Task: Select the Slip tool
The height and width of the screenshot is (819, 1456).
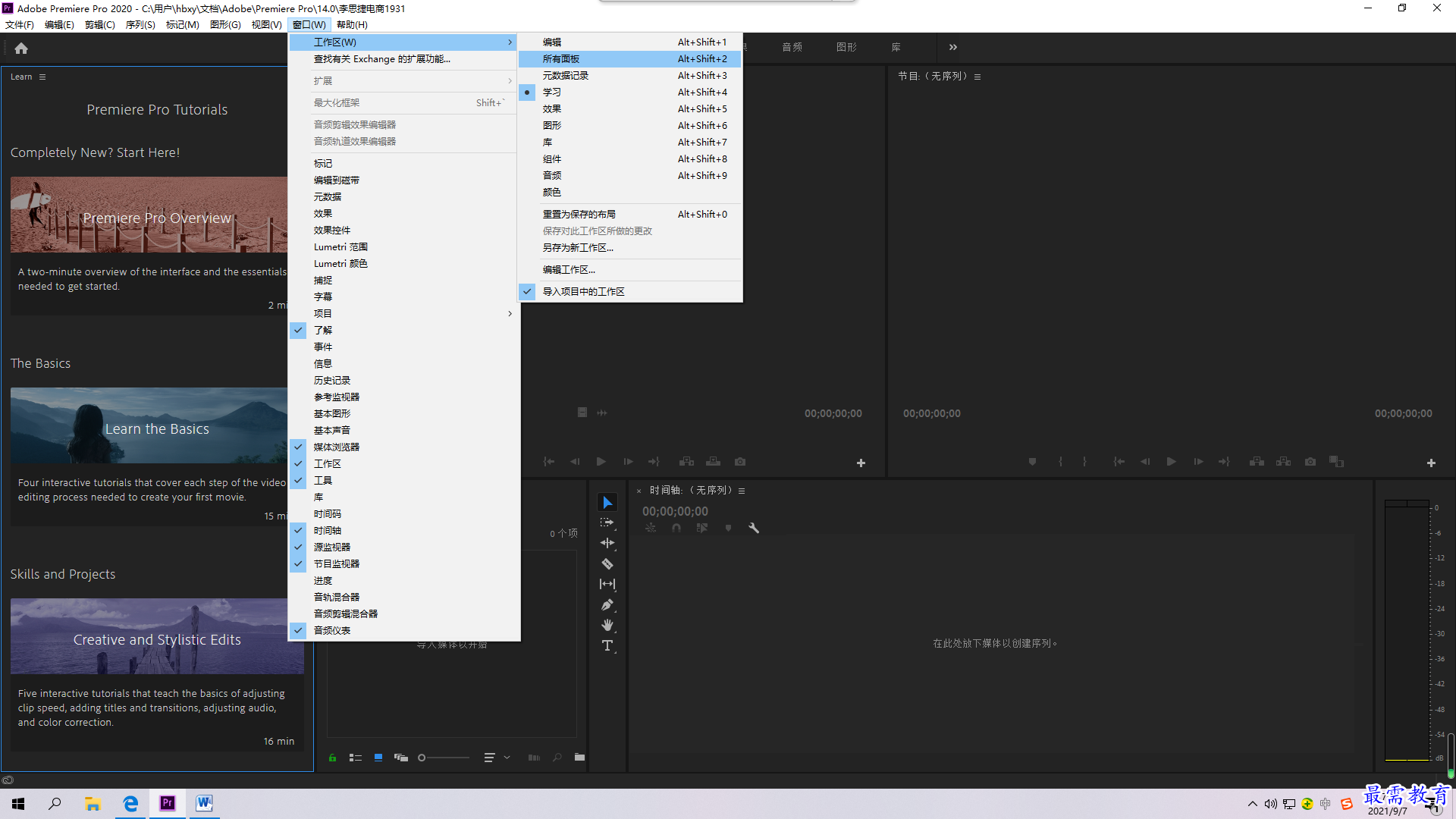Action: tap(607, 584)
